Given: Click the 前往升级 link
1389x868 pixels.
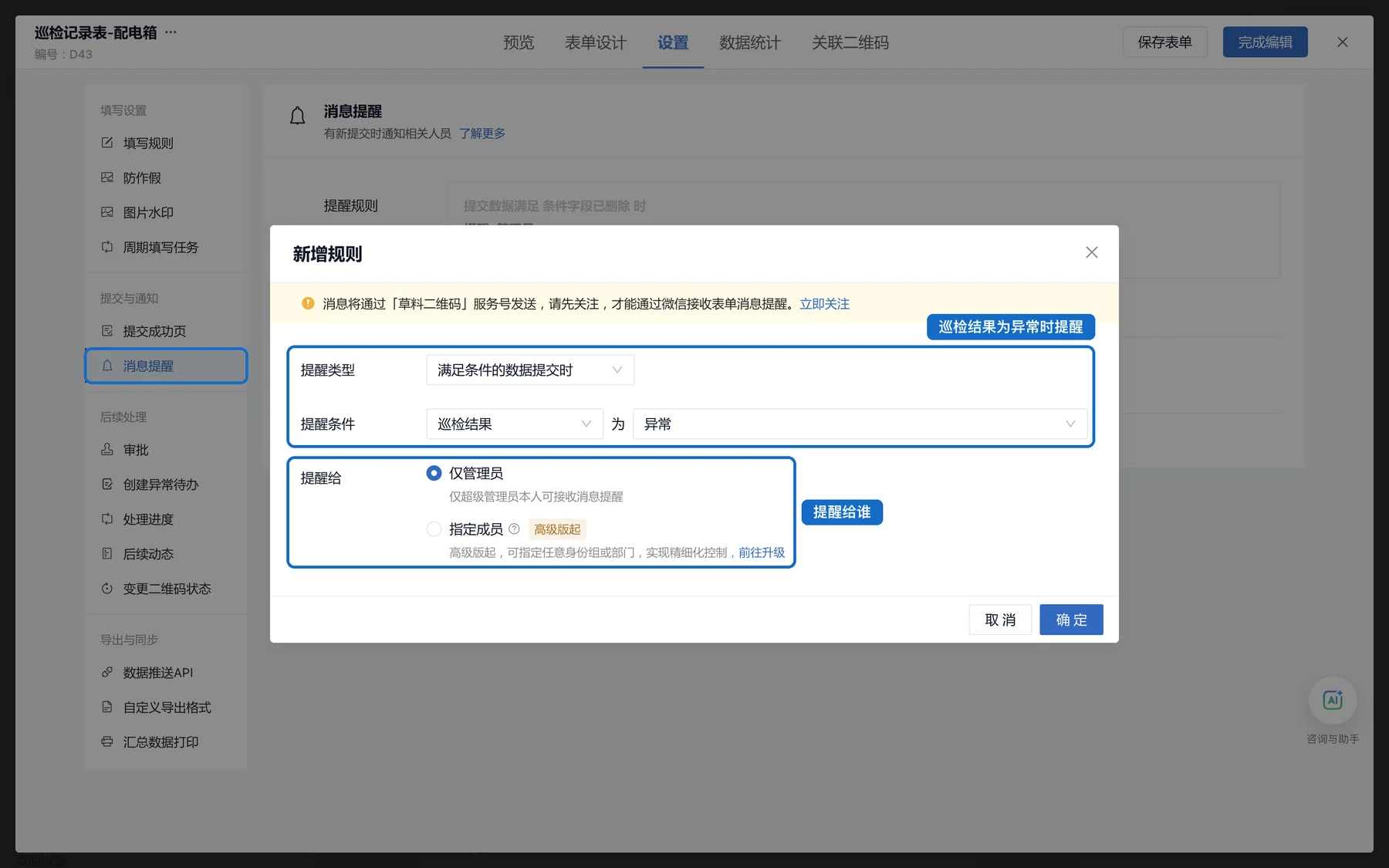Looking at the screenshot, I should 762,552.
